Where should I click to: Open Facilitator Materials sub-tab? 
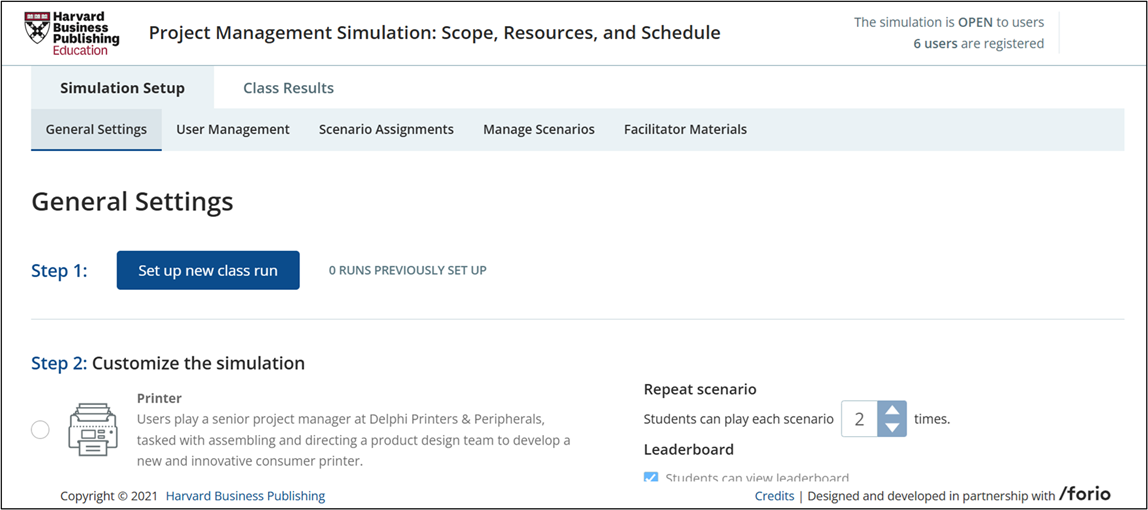click(685, 129)
